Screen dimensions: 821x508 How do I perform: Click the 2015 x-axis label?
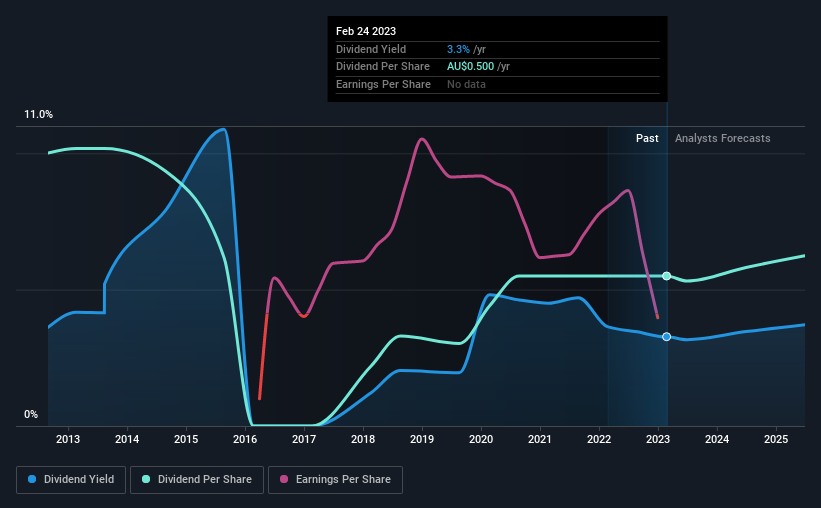click(186, 439)
